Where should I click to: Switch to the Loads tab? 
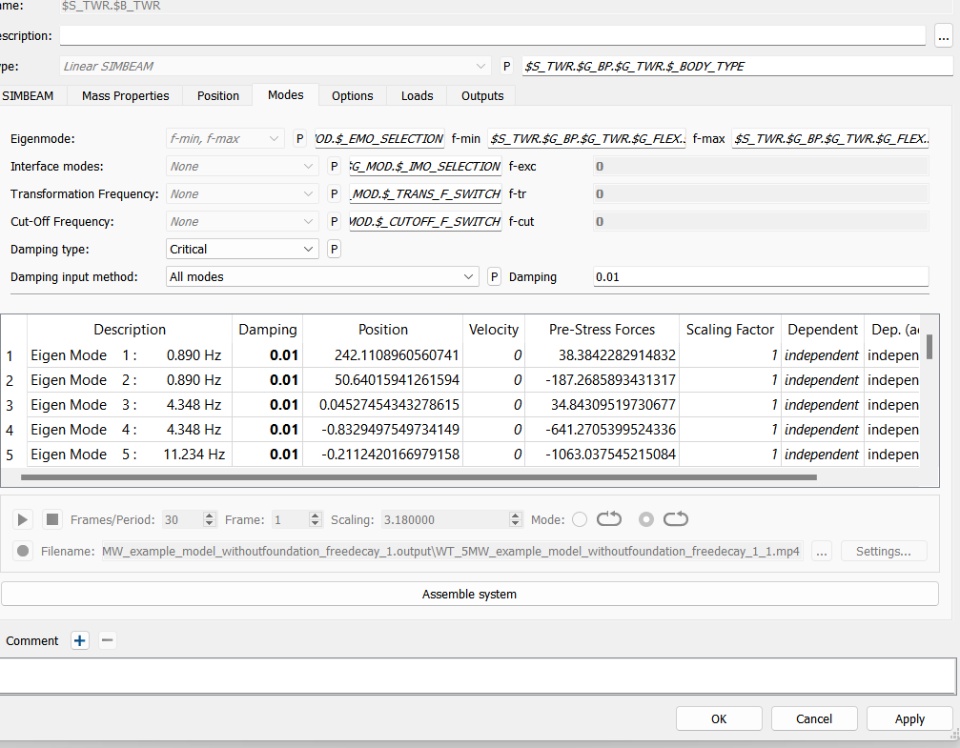(x=417, y=95)
